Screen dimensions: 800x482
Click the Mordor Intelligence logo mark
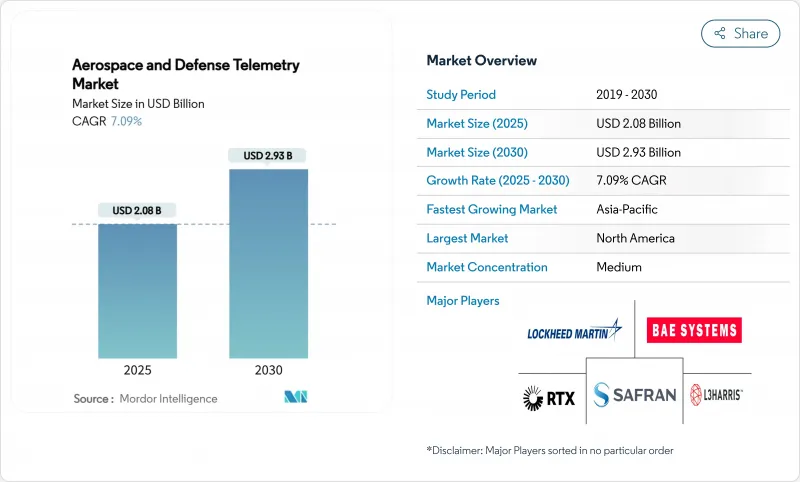295,397
